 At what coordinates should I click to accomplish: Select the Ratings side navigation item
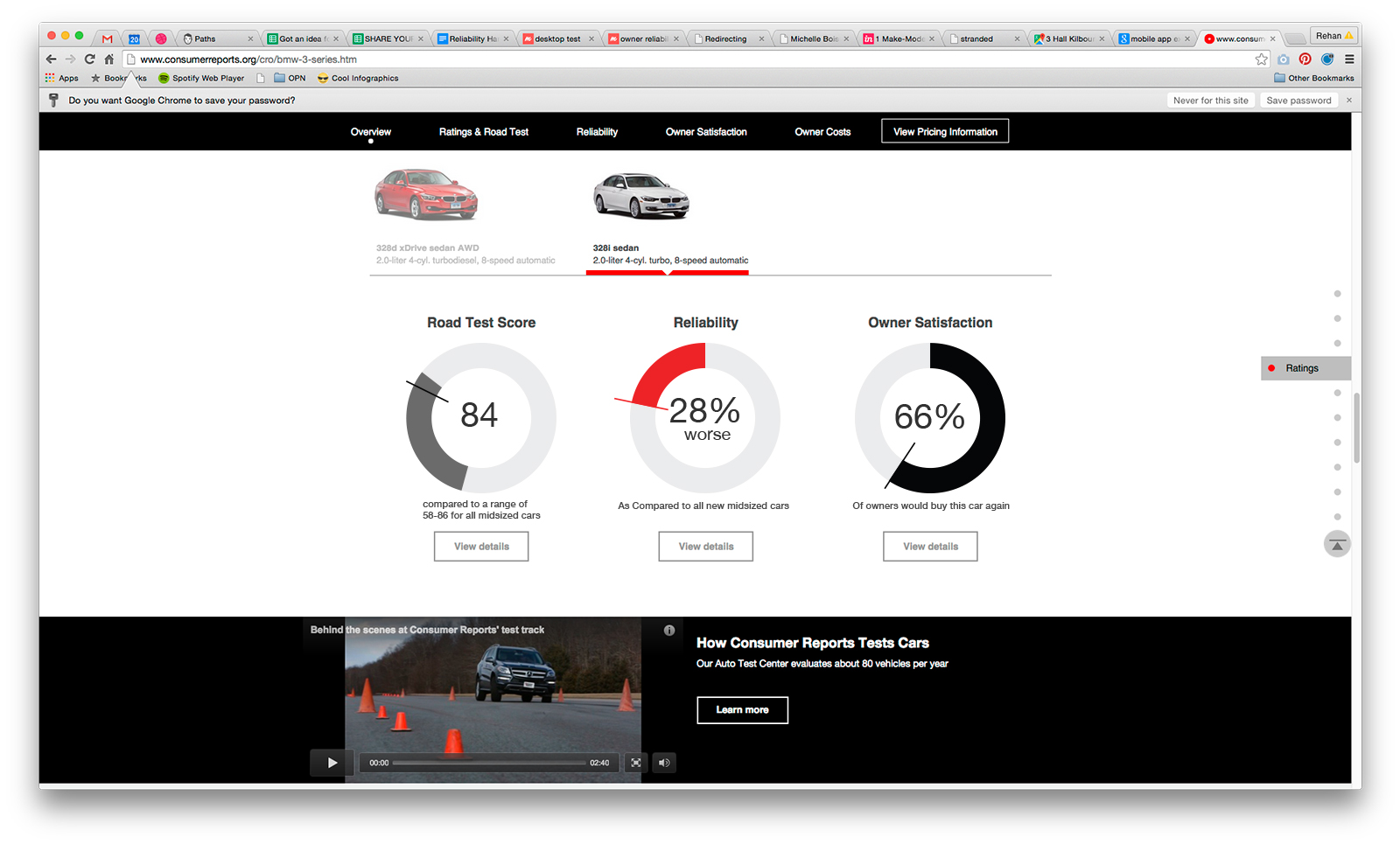1305,368
